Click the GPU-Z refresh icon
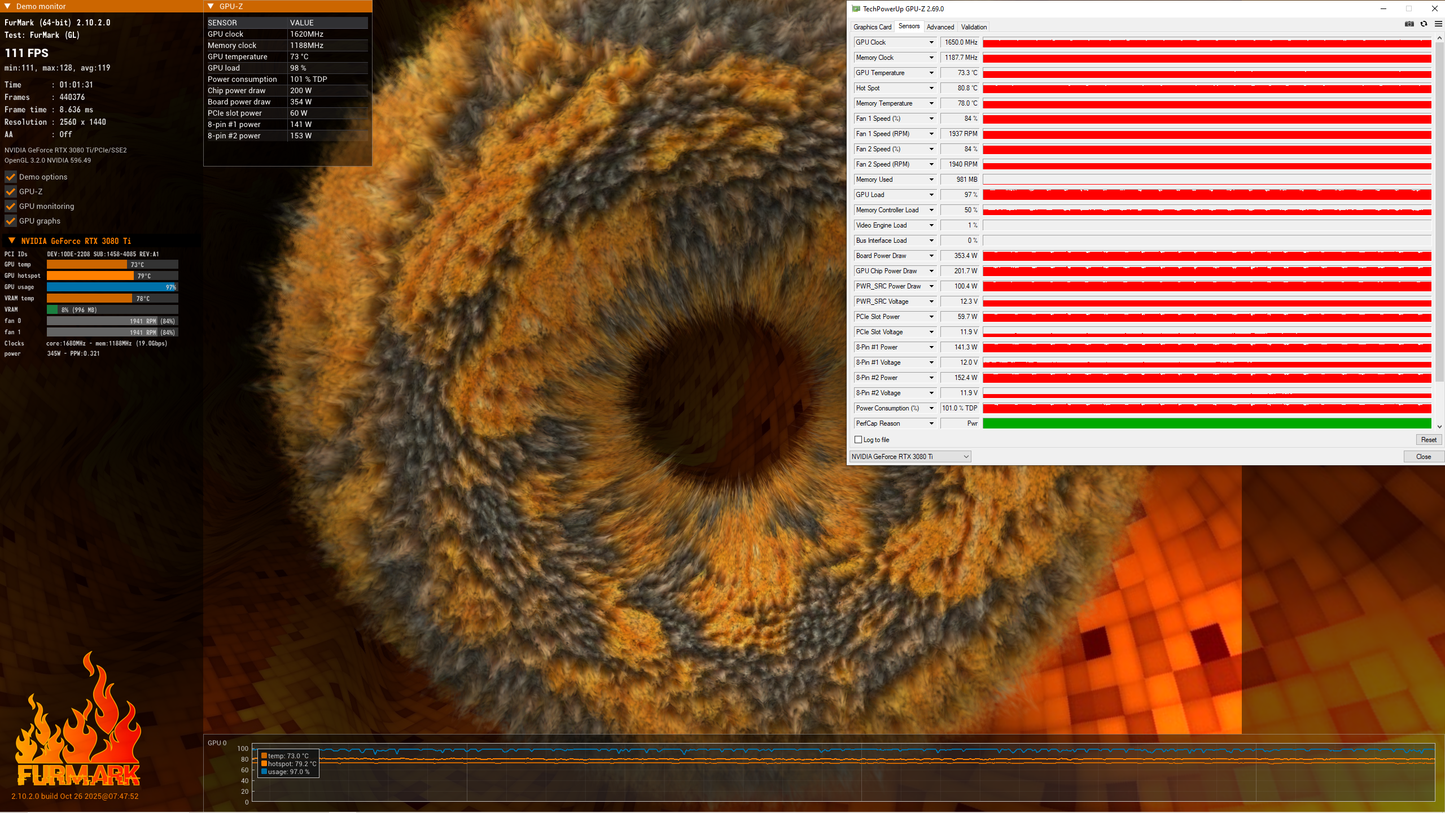1445x813 pixels. (x=1424, y=24)
